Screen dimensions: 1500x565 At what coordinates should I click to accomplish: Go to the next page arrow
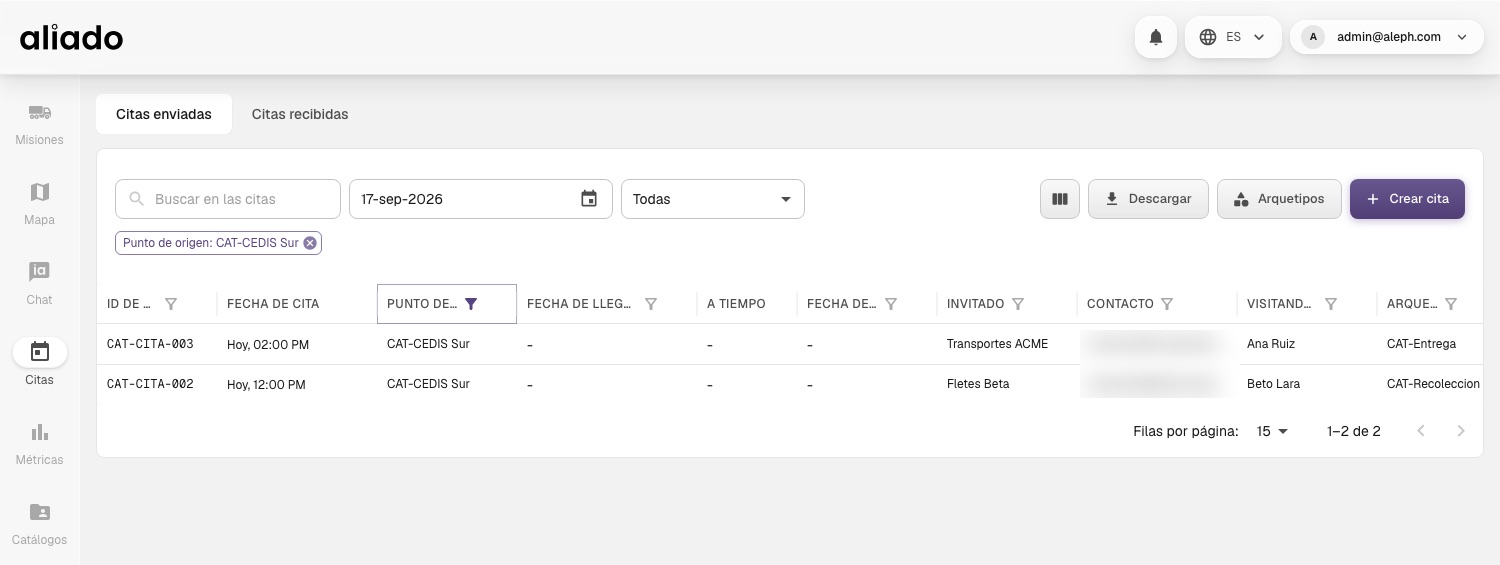1461,431
